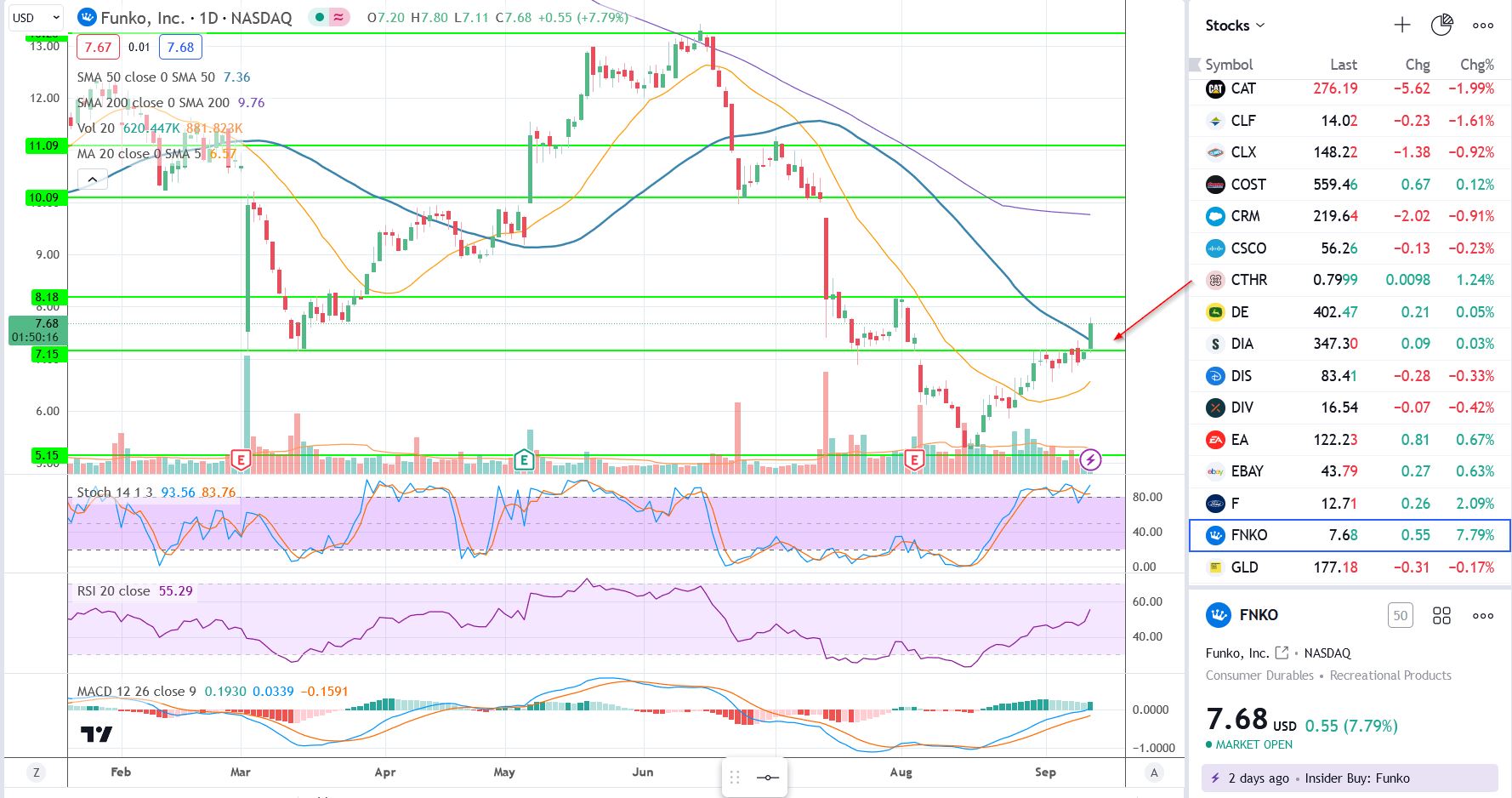
Task: Collapse the indicator legend with the chevron
Action: [93, 179]
